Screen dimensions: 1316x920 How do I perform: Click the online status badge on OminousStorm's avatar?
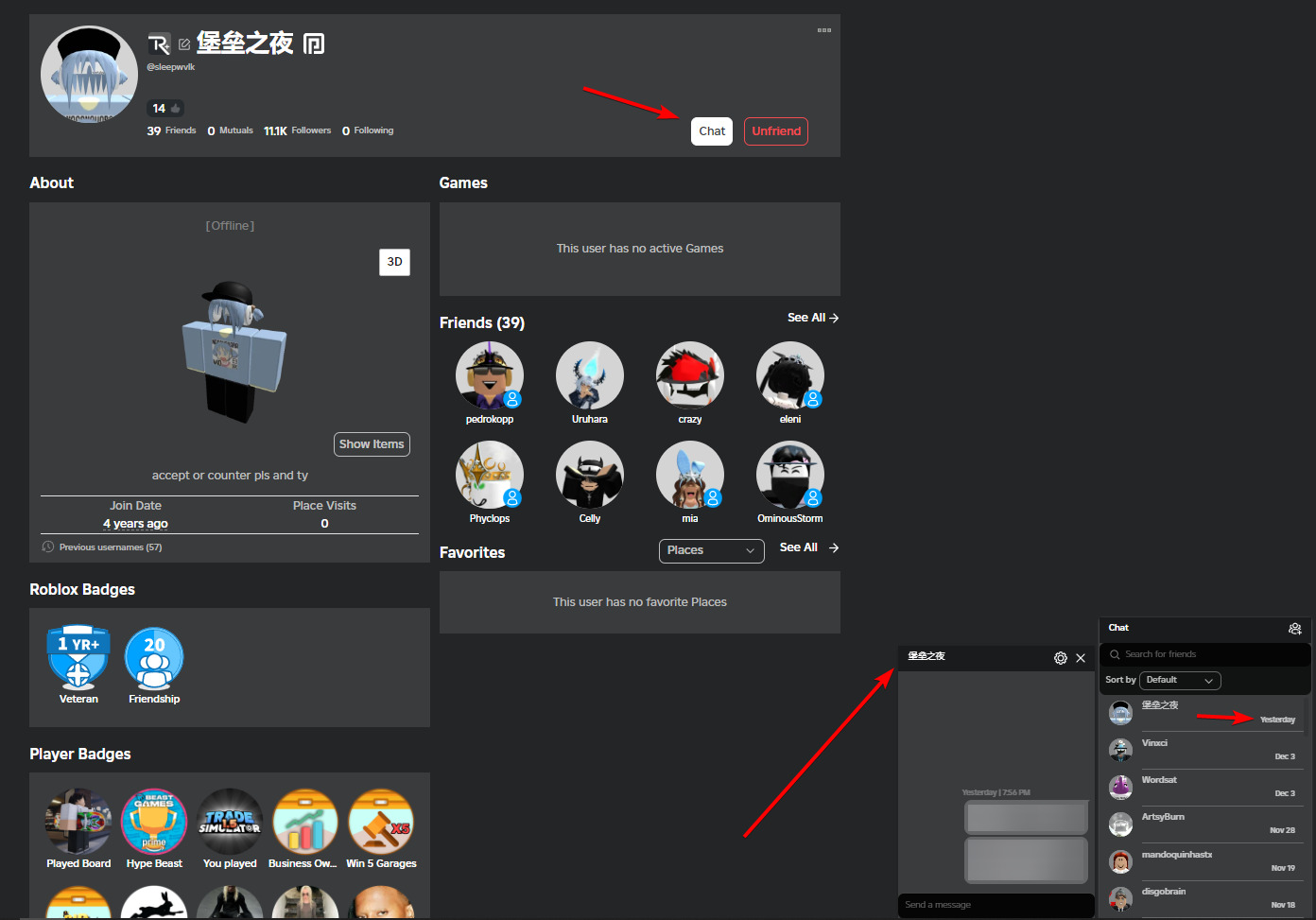tap(813, 498)
